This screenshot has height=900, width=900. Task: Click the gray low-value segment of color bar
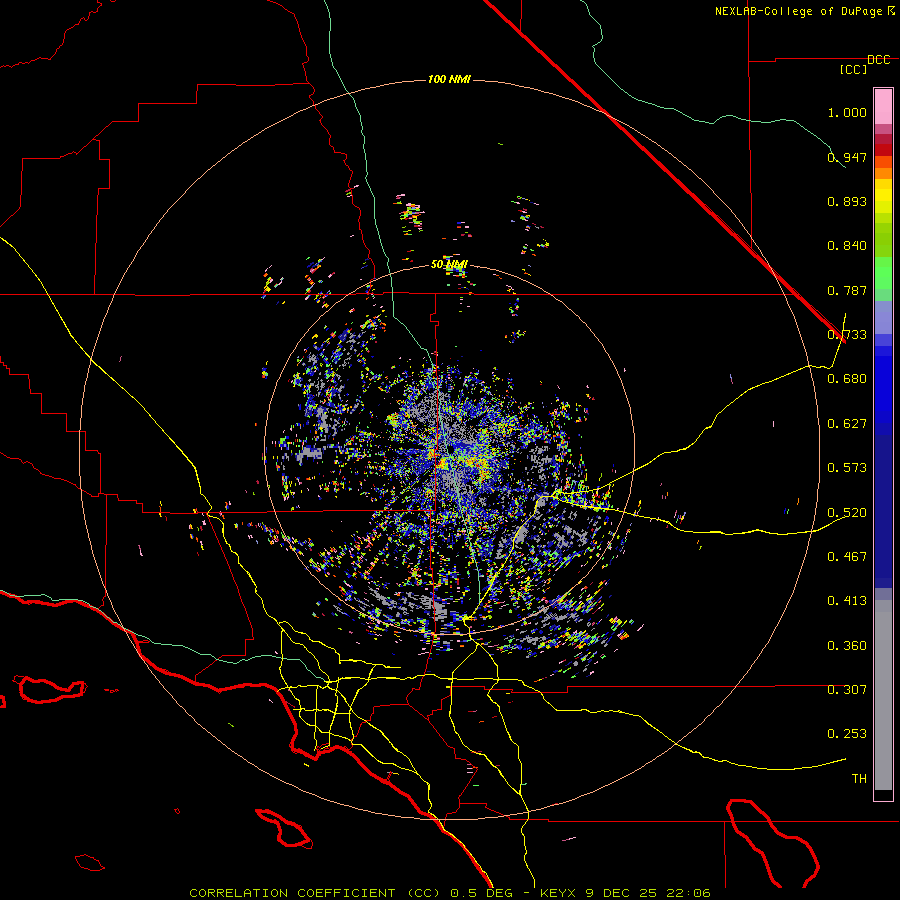(883, 695)
